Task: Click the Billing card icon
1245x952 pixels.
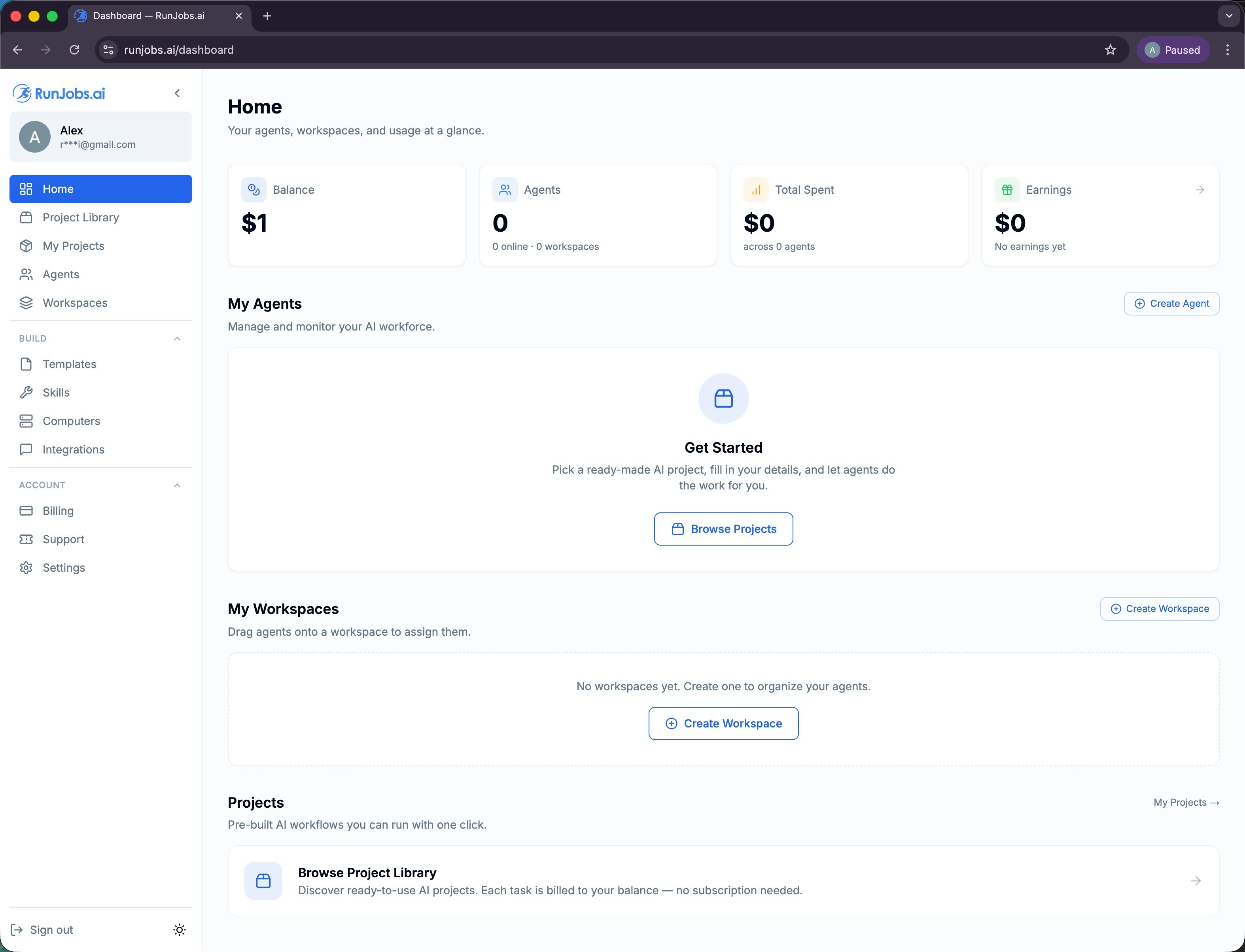Action: click(26, 511)
